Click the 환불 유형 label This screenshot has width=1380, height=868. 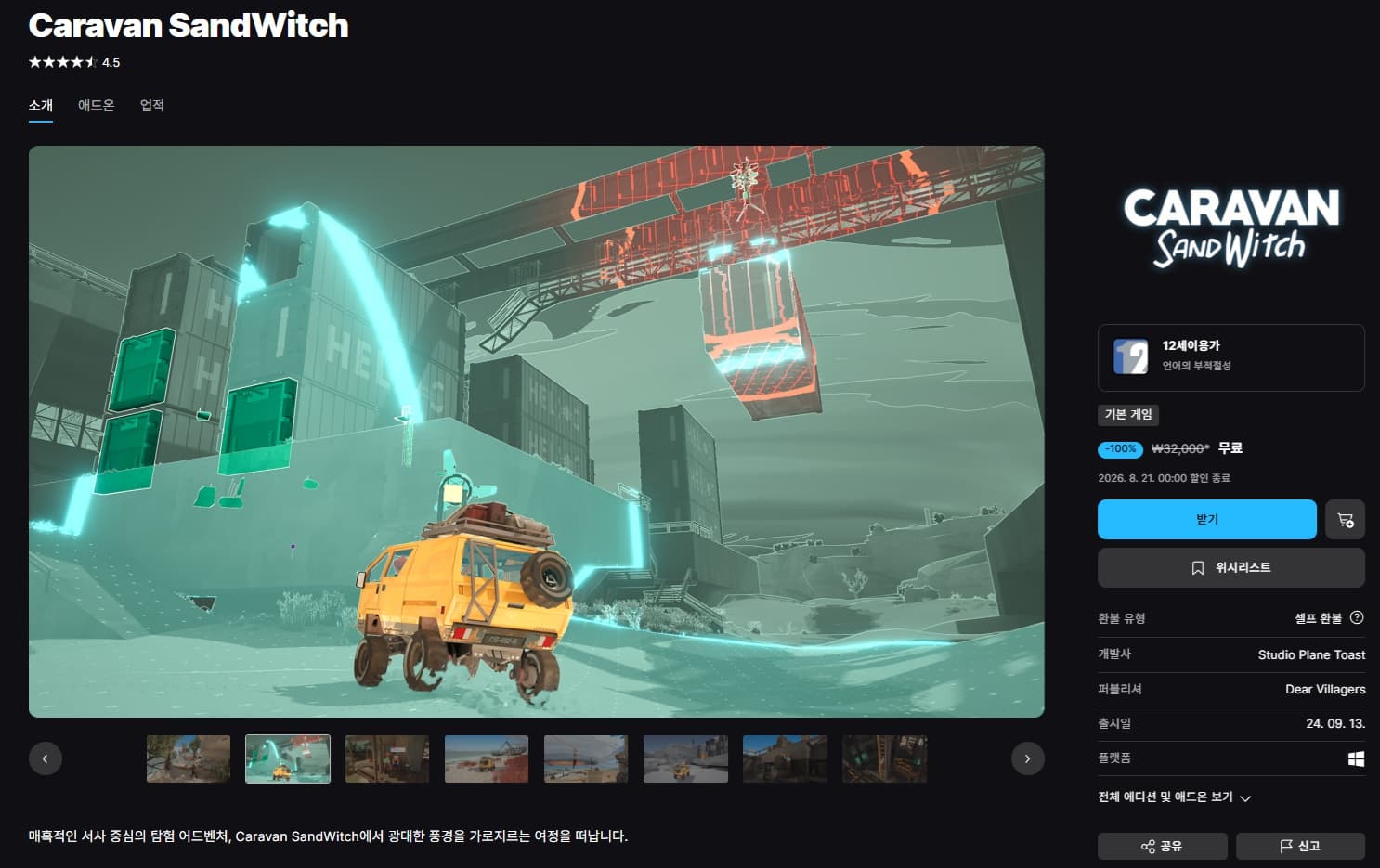coord(1121,618)
